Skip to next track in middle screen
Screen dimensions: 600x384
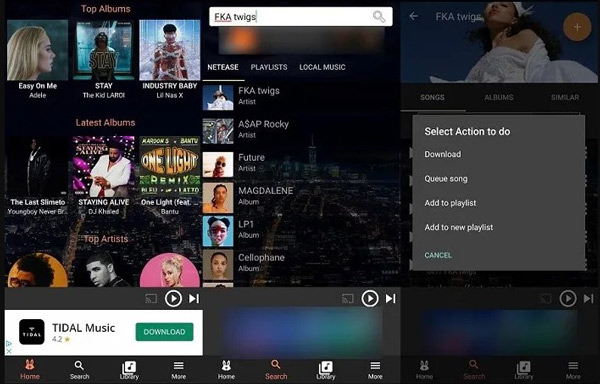391,298
